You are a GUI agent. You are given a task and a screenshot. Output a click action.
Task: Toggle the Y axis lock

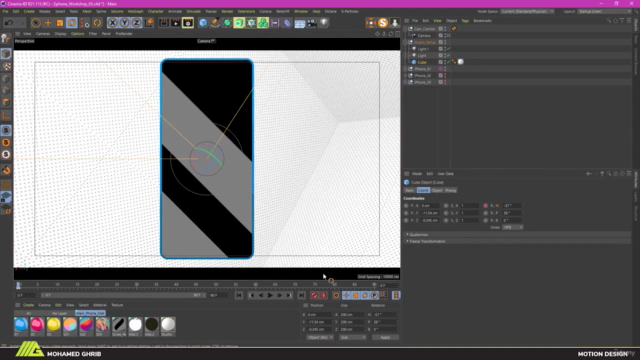124,22
